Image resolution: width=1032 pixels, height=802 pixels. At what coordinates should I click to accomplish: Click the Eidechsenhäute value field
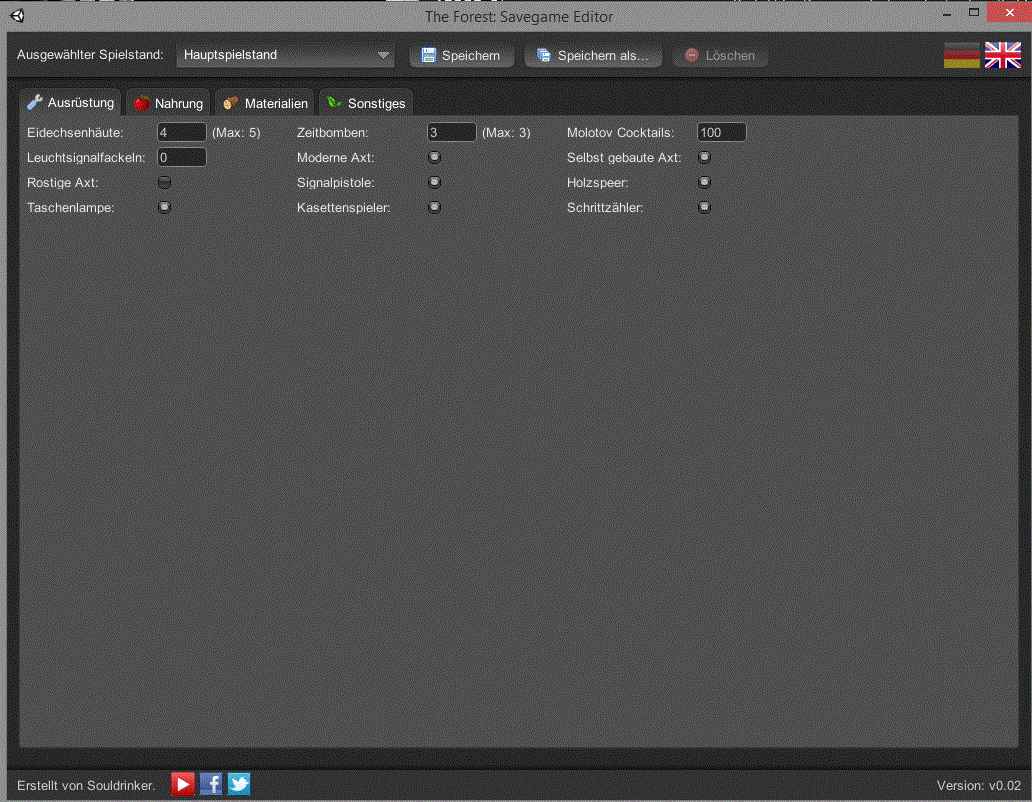181,133
